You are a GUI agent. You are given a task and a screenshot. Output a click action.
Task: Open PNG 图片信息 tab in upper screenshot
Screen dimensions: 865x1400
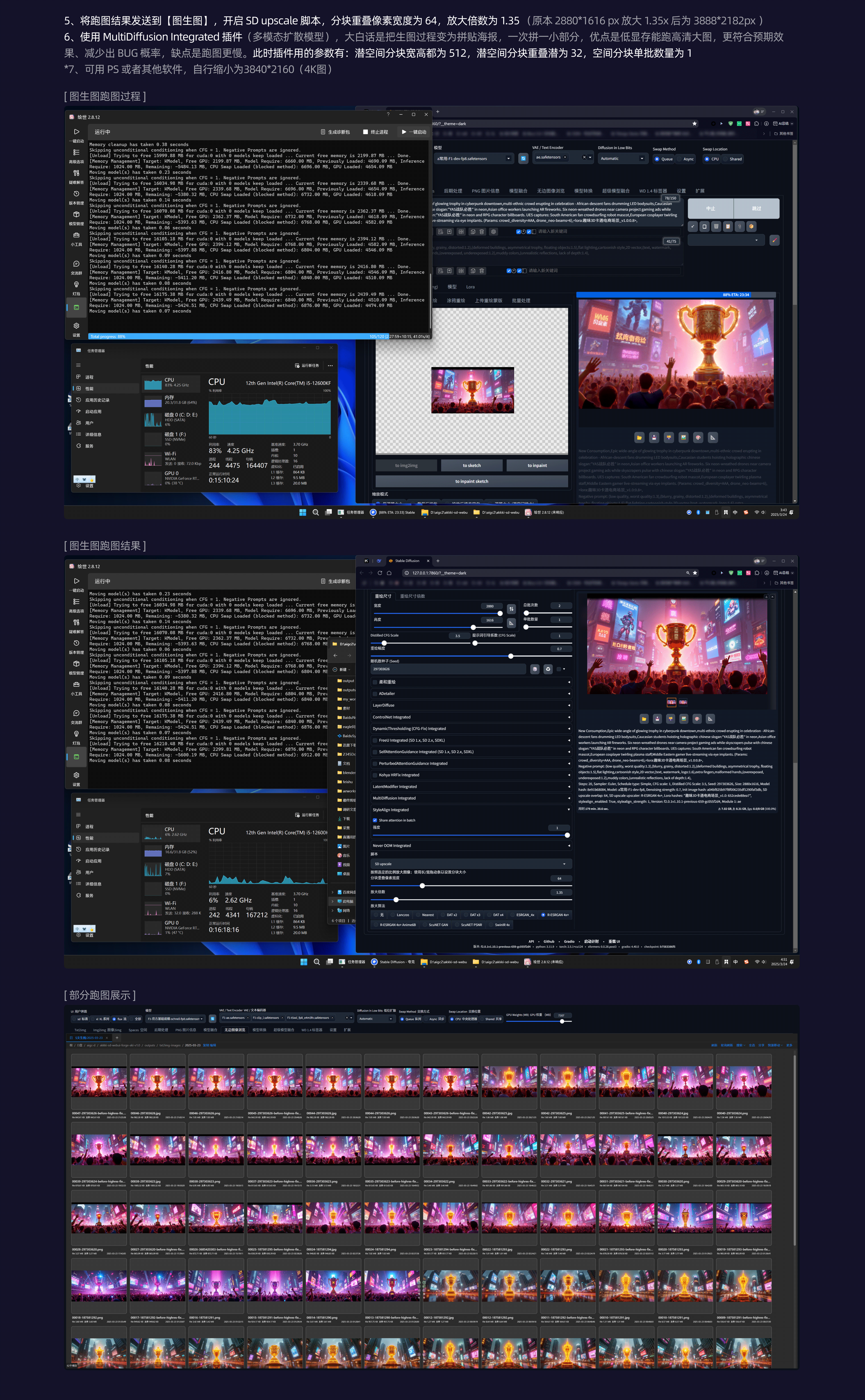pyautogui.click(x=486, y=191)
